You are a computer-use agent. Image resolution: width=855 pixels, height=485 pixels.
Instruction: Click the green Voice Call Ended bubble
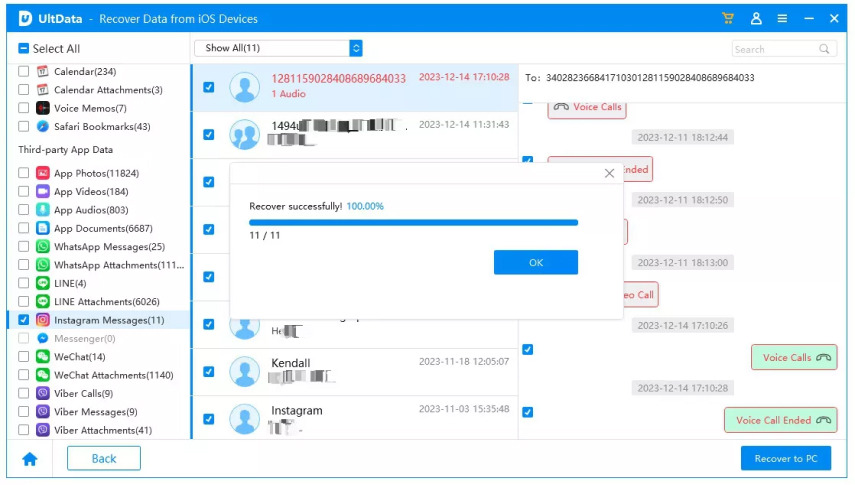tap(780, 420)
